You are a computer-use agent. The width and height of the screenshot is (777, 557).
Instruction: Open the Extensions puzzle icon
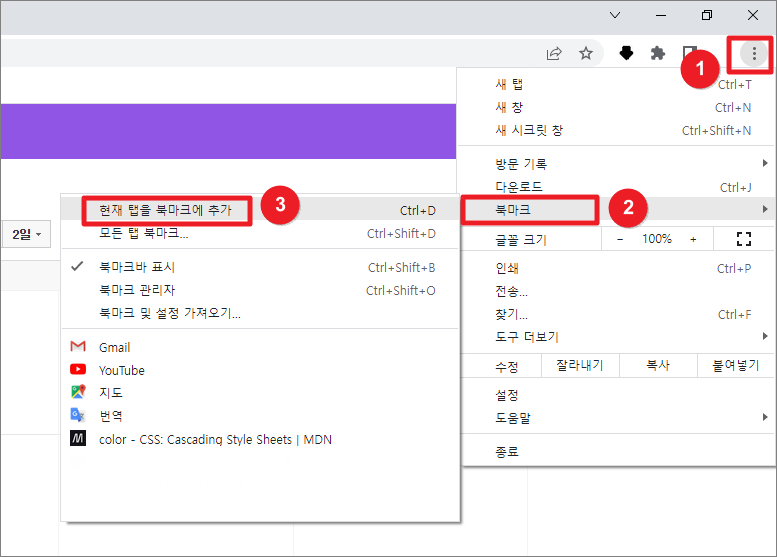[x=658, y=53]
